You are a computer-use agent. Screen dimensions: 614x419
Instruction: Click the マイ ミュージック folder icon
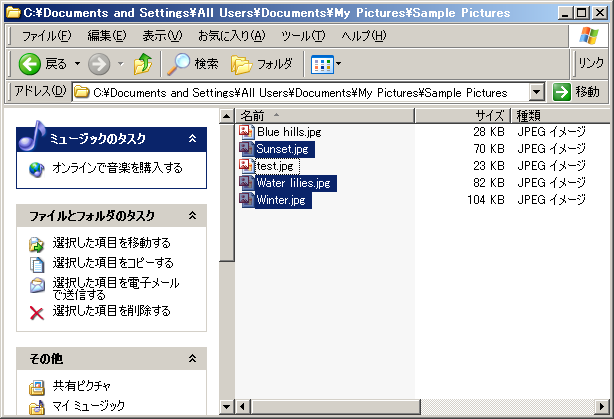(37, 407)
